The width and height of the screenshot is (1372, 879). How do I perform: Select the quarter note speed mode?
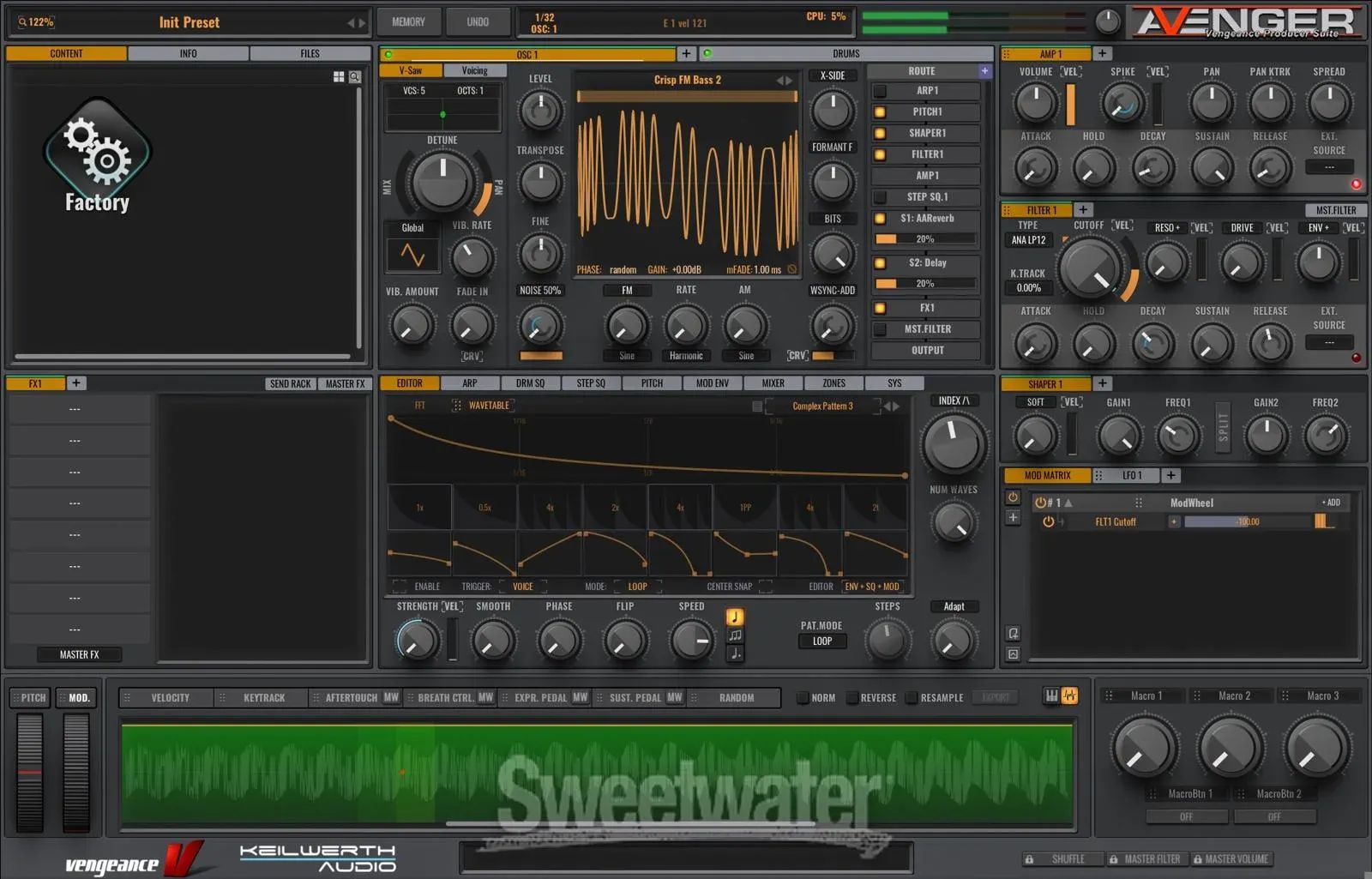click(735, 617)
